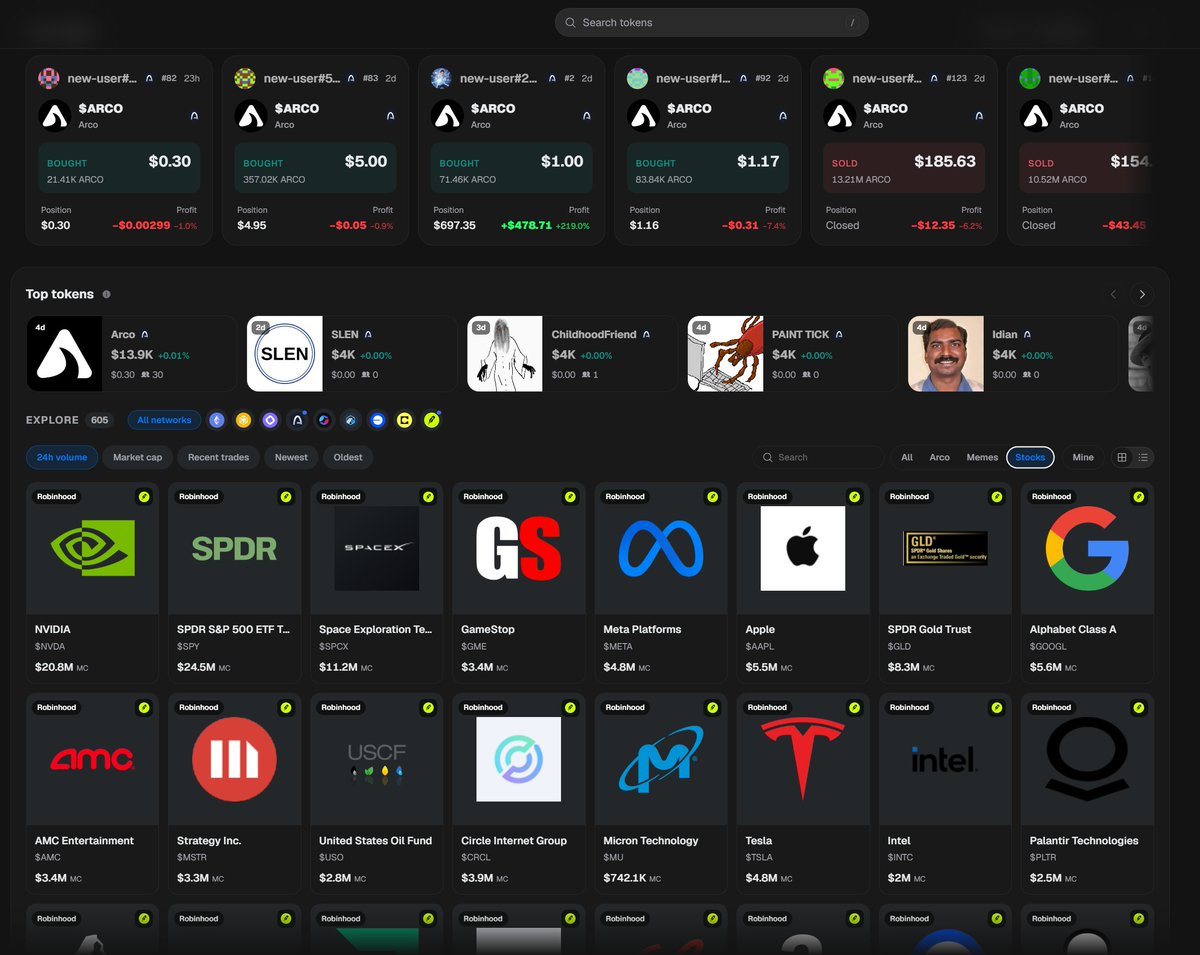
Task: Open the Circle Internet Group logo
Action: click(x=518, y=759)
